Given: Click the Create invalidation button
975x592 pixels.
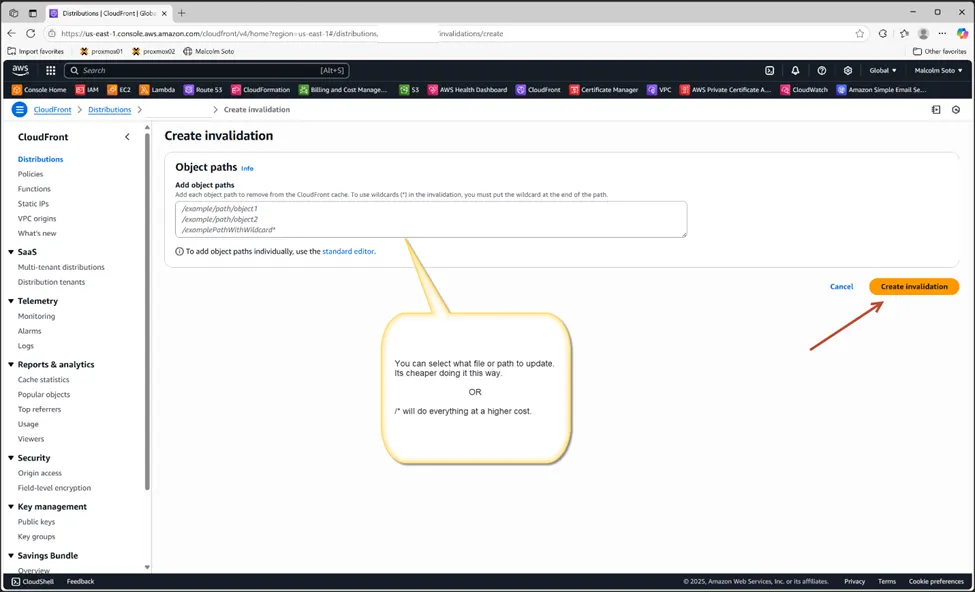Looking at the screenshot, I should coord(913,286).
